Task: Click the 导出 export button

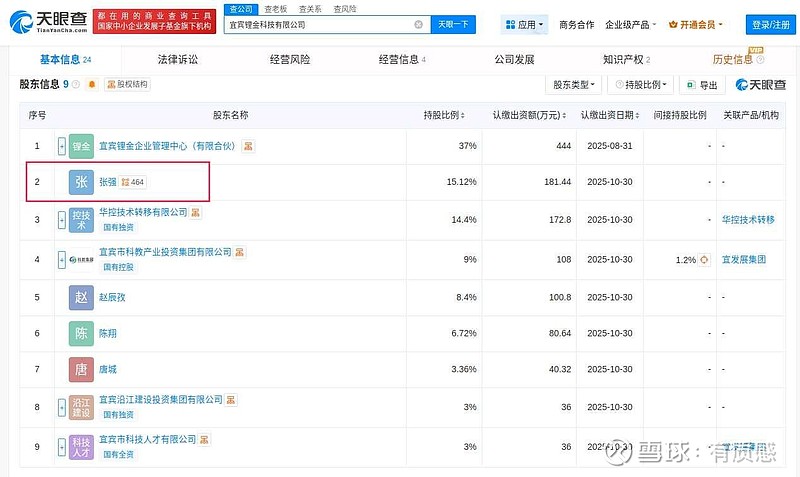Action: pos(702,85)
